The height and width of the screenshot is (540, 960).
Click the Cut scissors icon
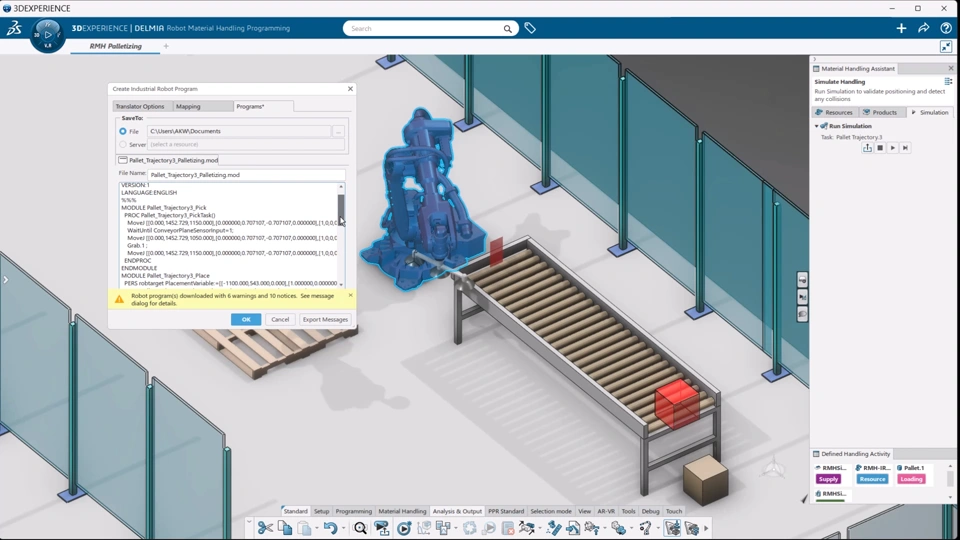click(x=265, y=528)
